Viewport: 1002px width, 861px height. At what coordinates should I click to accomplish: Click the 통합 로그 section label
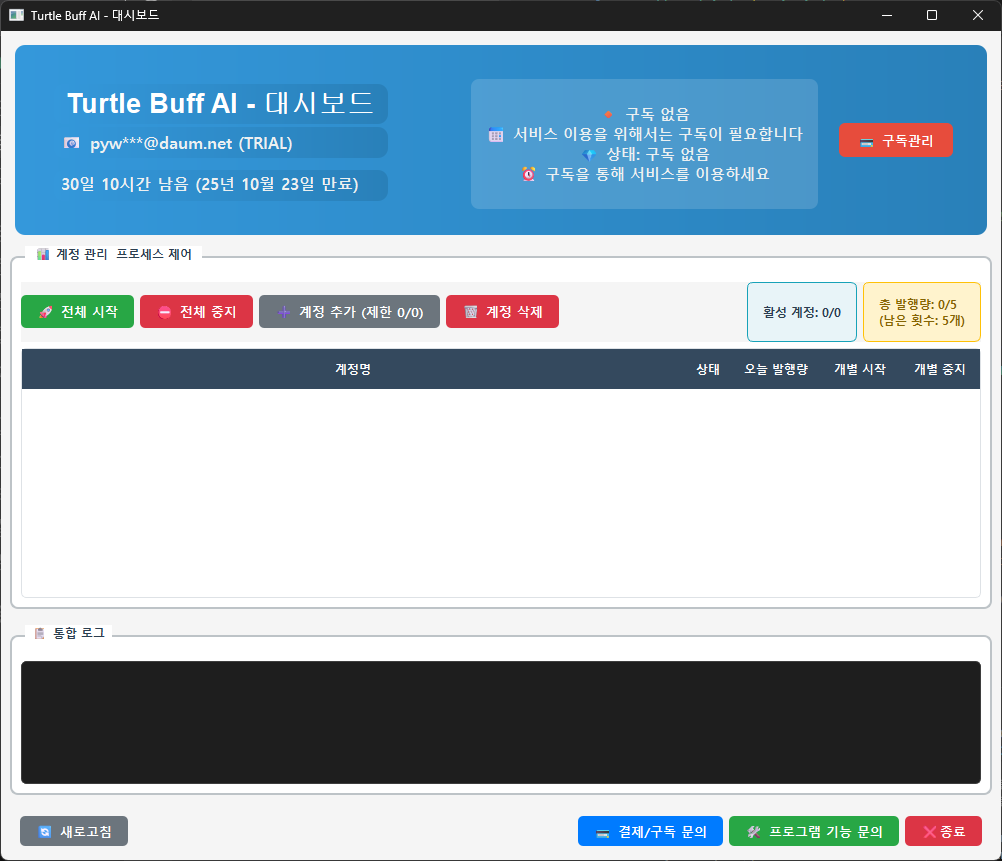point(79,633)
